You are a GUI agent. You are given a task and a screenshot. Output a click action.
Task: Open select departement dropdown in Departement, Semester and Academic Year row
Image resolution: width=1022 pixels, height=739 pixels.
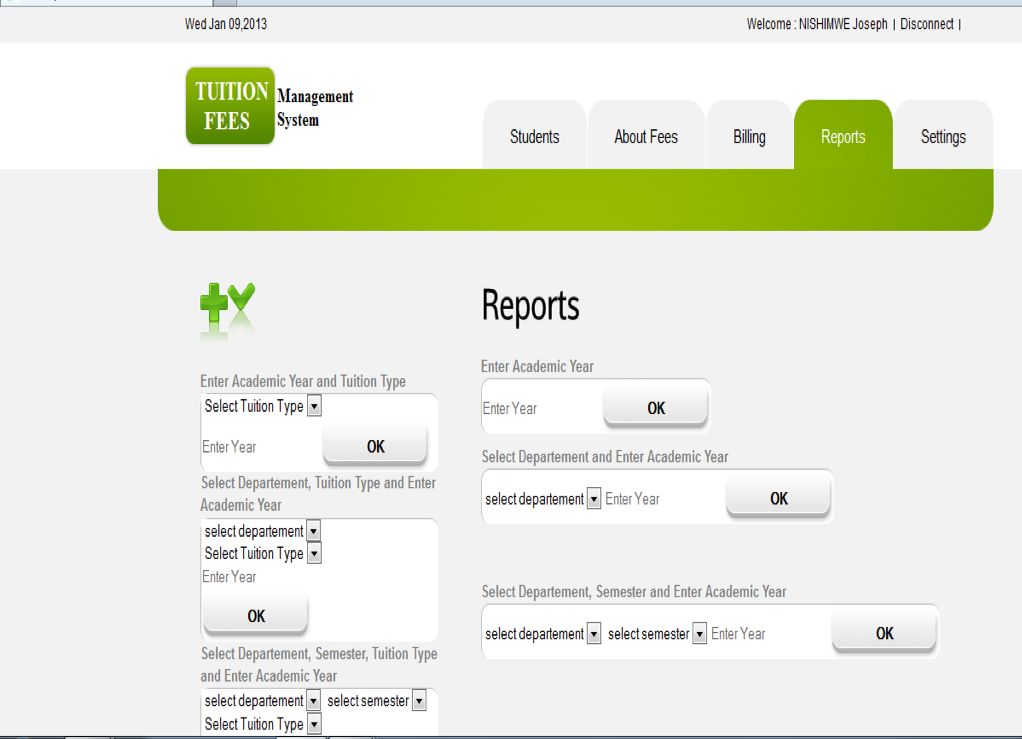(542, 634)
